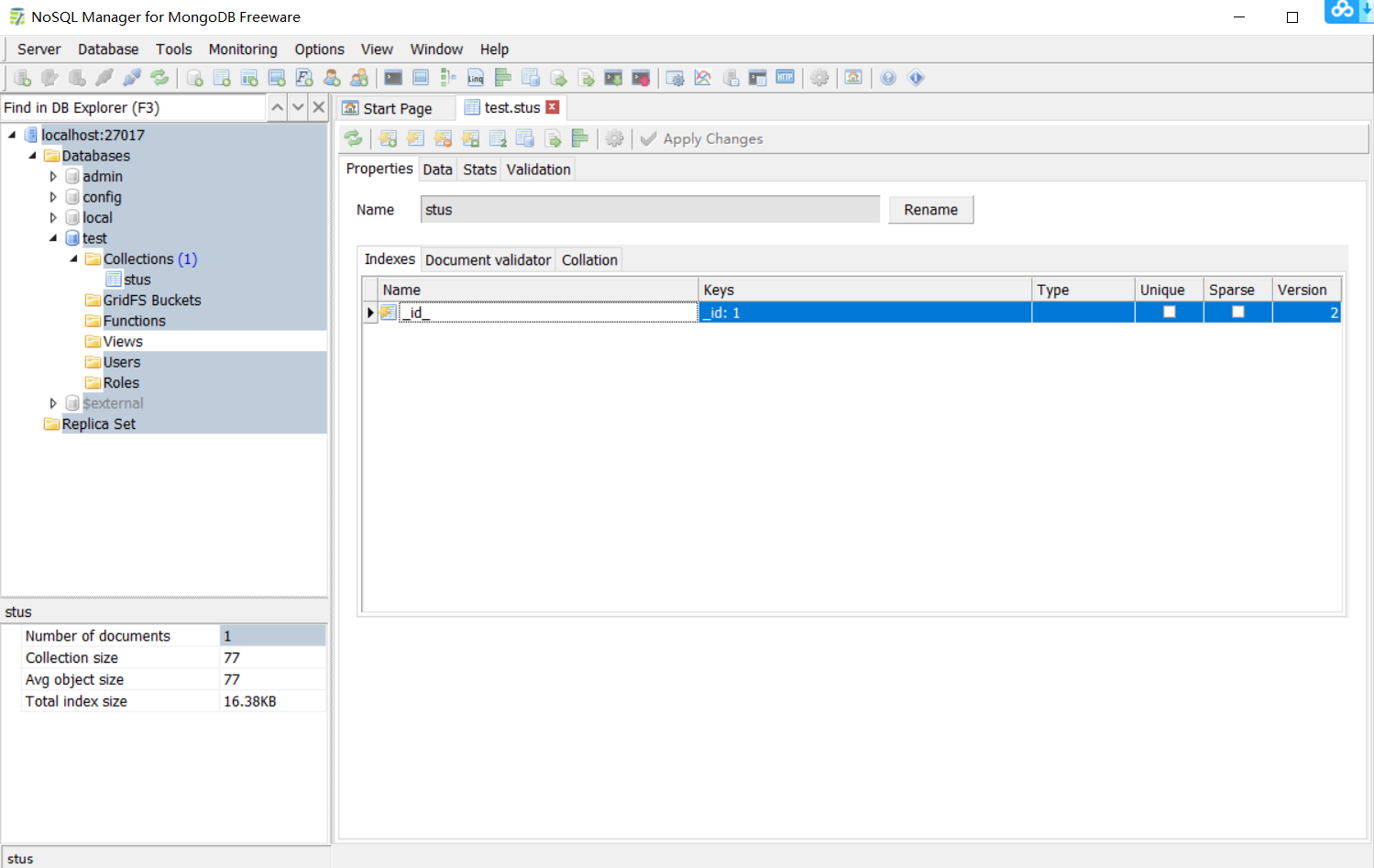Click find next down arrow in DB Explorer

(298, 107)
